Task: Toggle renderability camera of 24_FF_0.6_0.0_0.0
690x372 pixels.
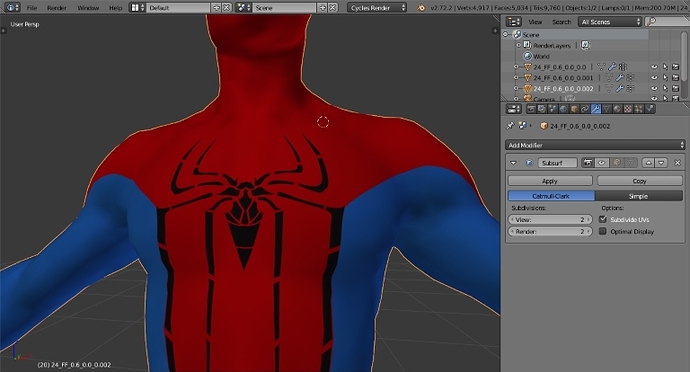Action: point(675,67)
